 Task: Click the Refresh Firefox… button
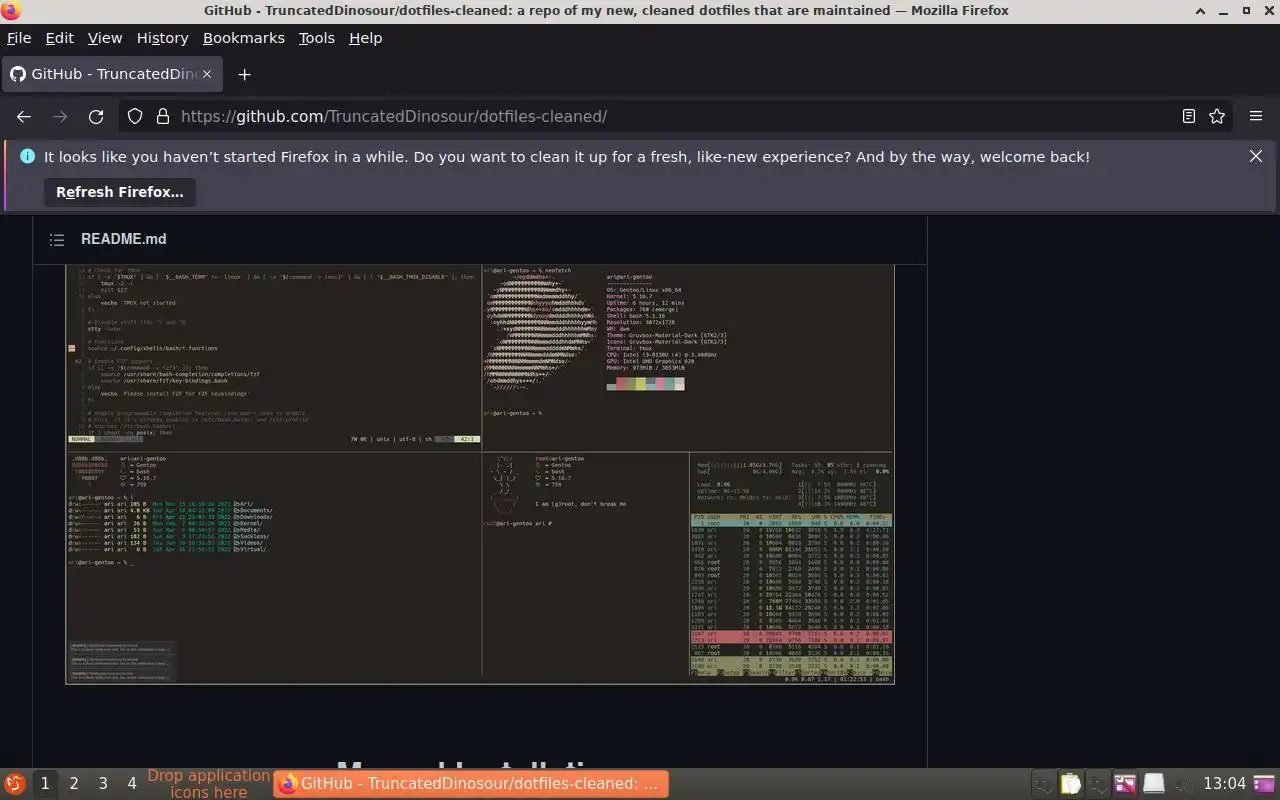pyautogui.click(x=120, y=192)
